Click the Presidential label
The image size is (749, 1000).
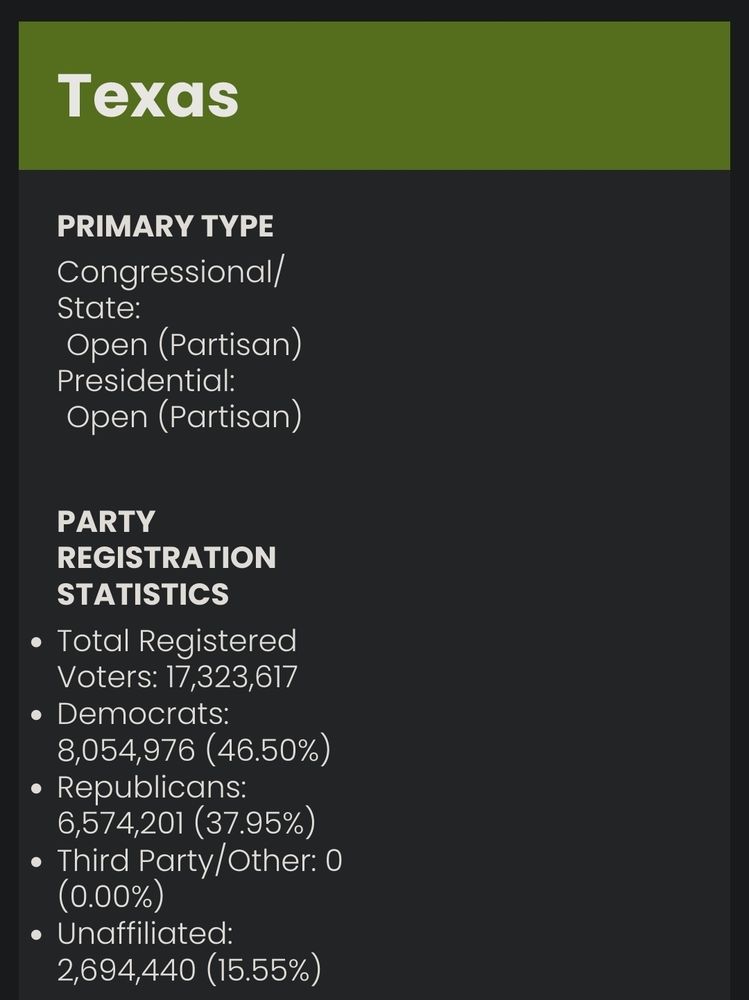(x=146, y=381)
